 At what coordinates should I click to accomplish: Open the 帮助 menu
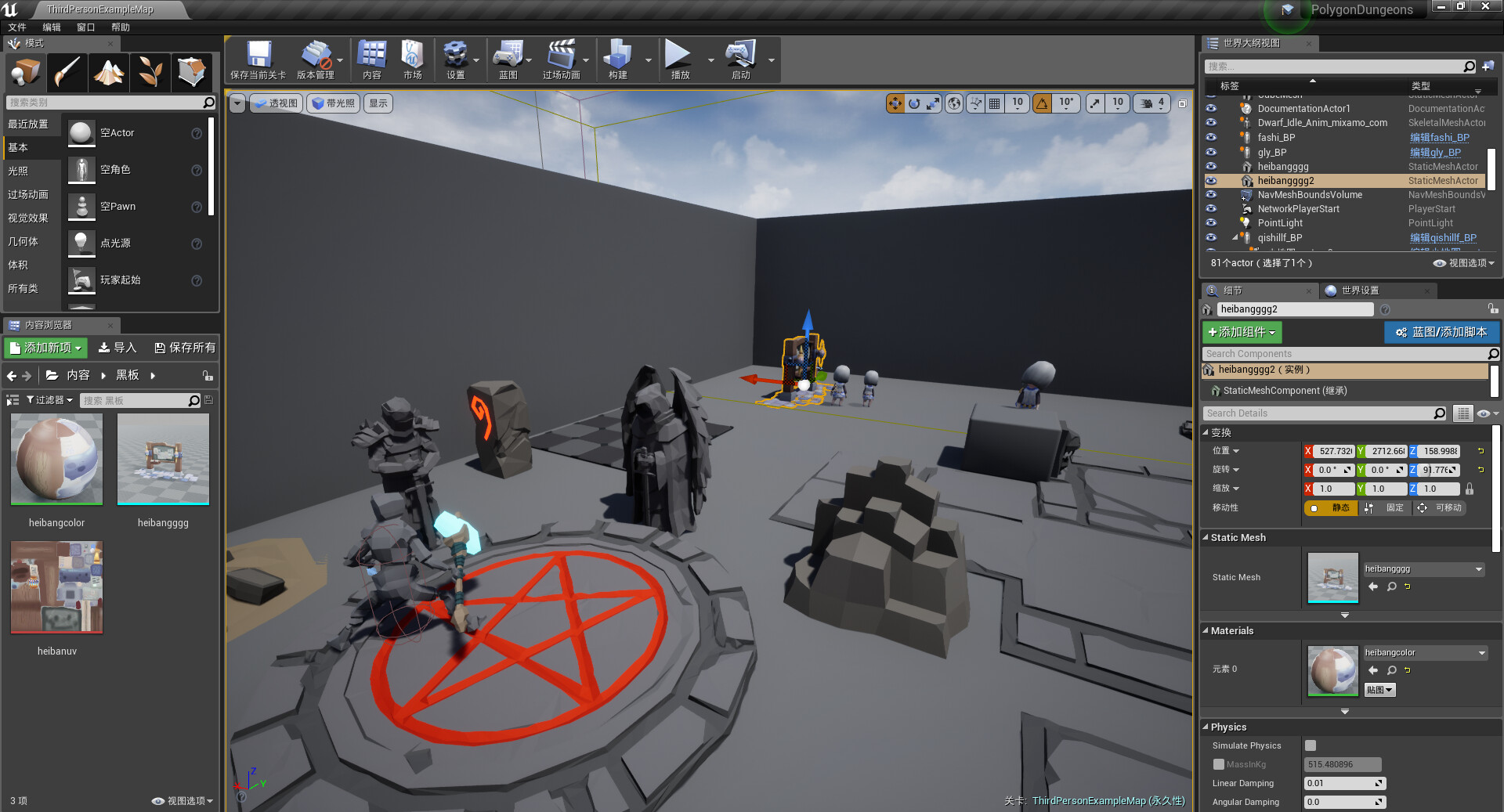121,27
